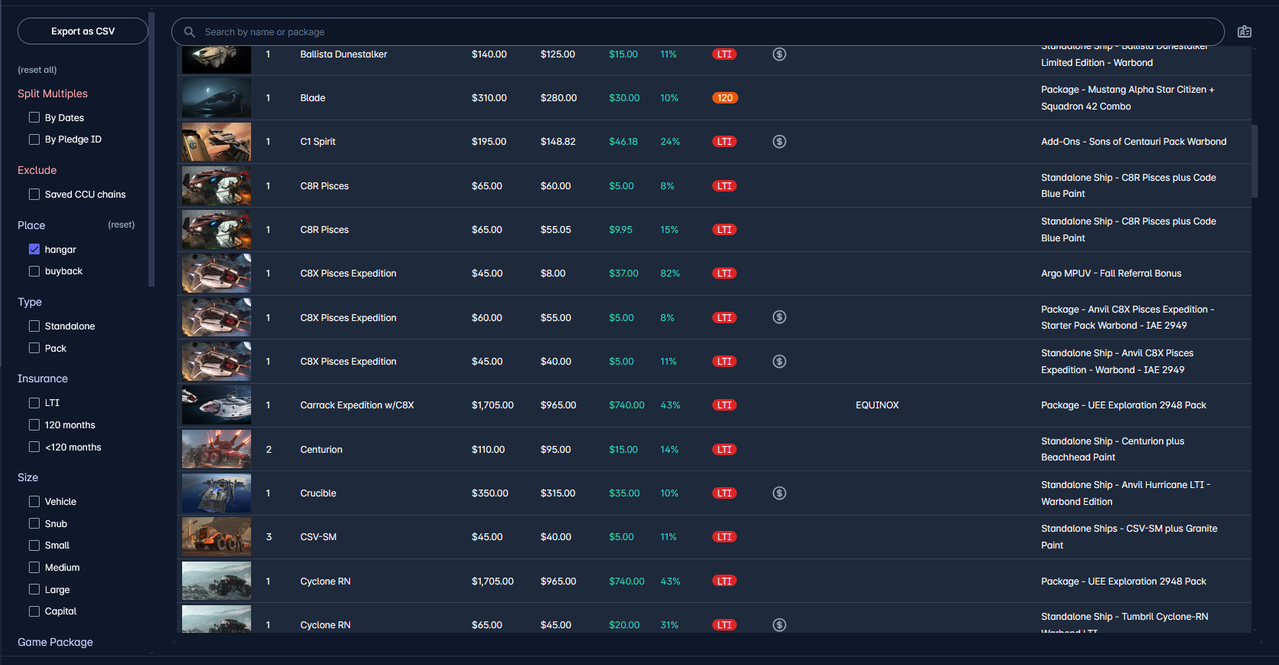Click the CSV-SM plus Granite Paint package text
The image size is (1279, 665).
tap(1129, 537)
